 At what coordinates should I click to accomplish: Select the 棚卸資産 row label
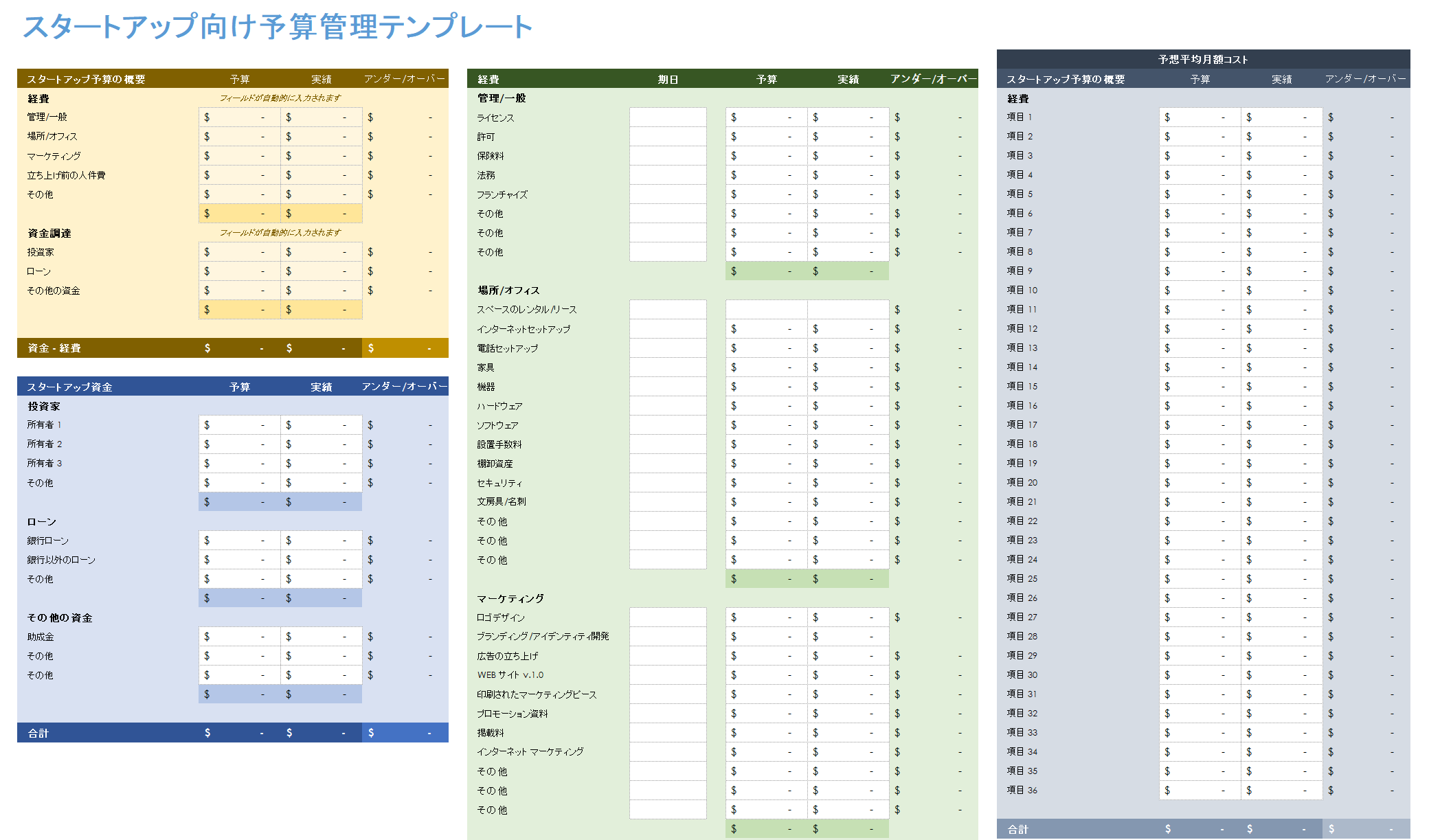pyautogui.click(x=495, y=464)
